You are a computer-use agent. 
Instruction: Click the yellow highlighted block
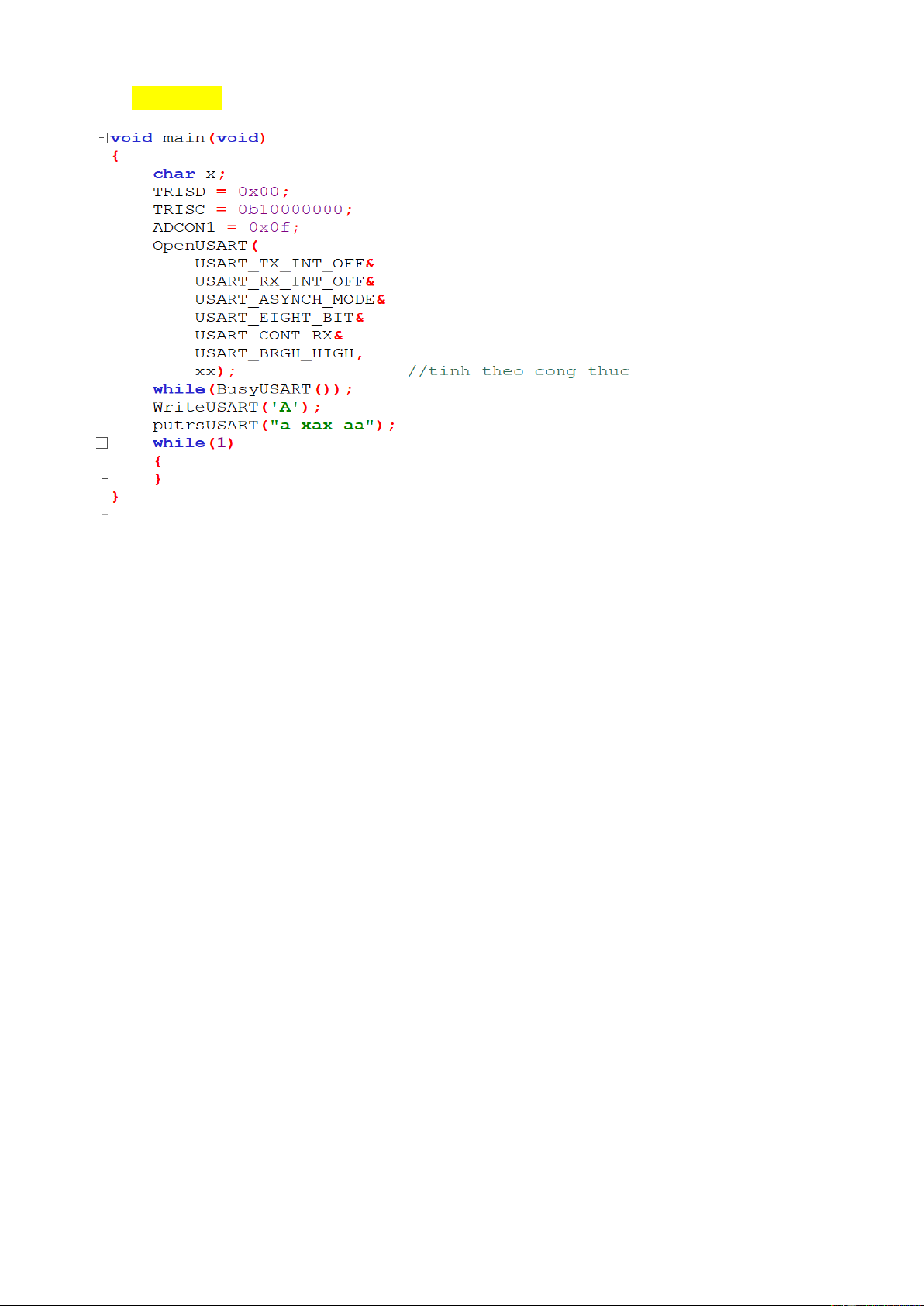click(176, 98)
